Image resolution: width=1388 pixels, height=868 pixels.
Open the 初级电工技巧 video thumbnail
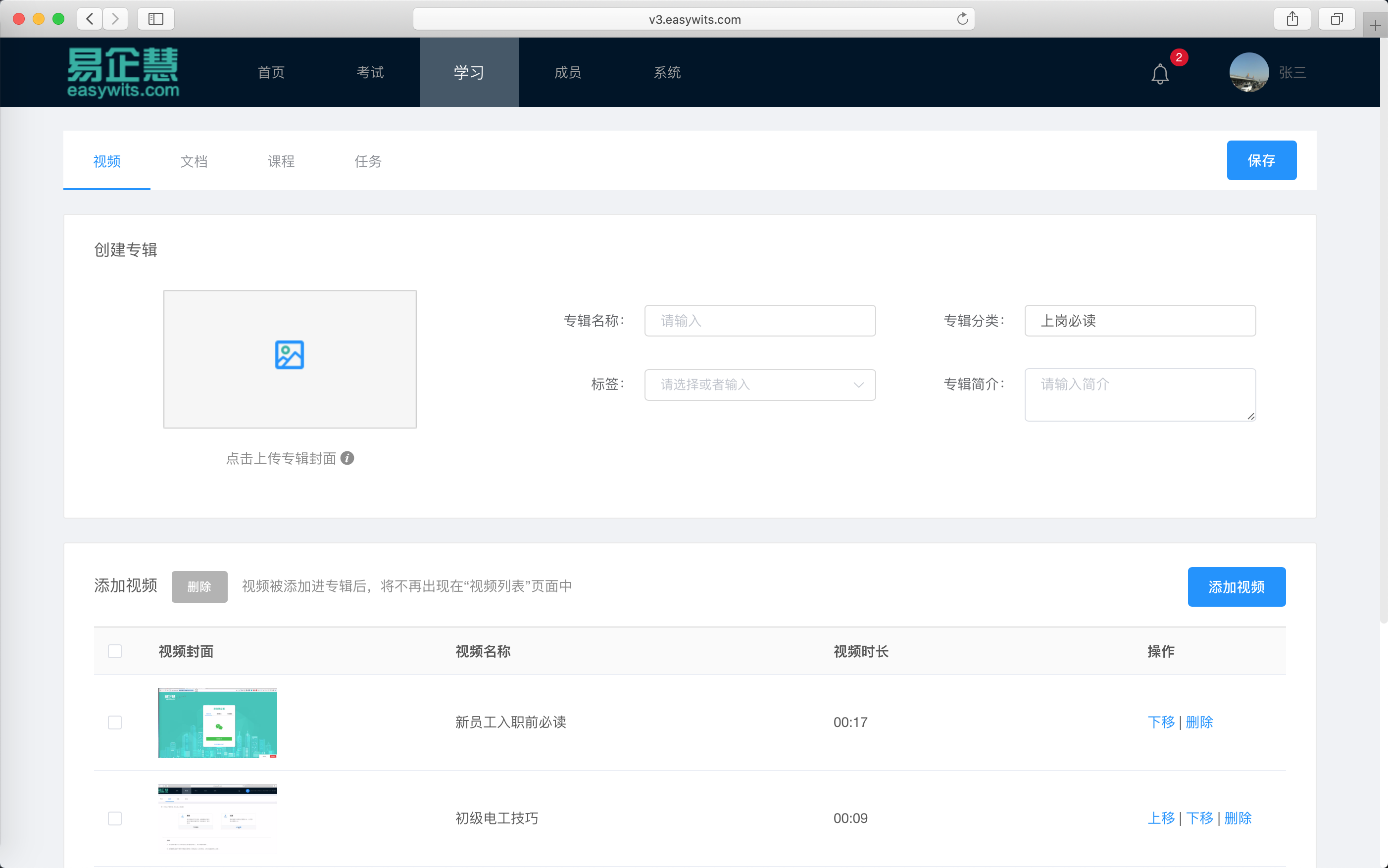coord(218,819)
